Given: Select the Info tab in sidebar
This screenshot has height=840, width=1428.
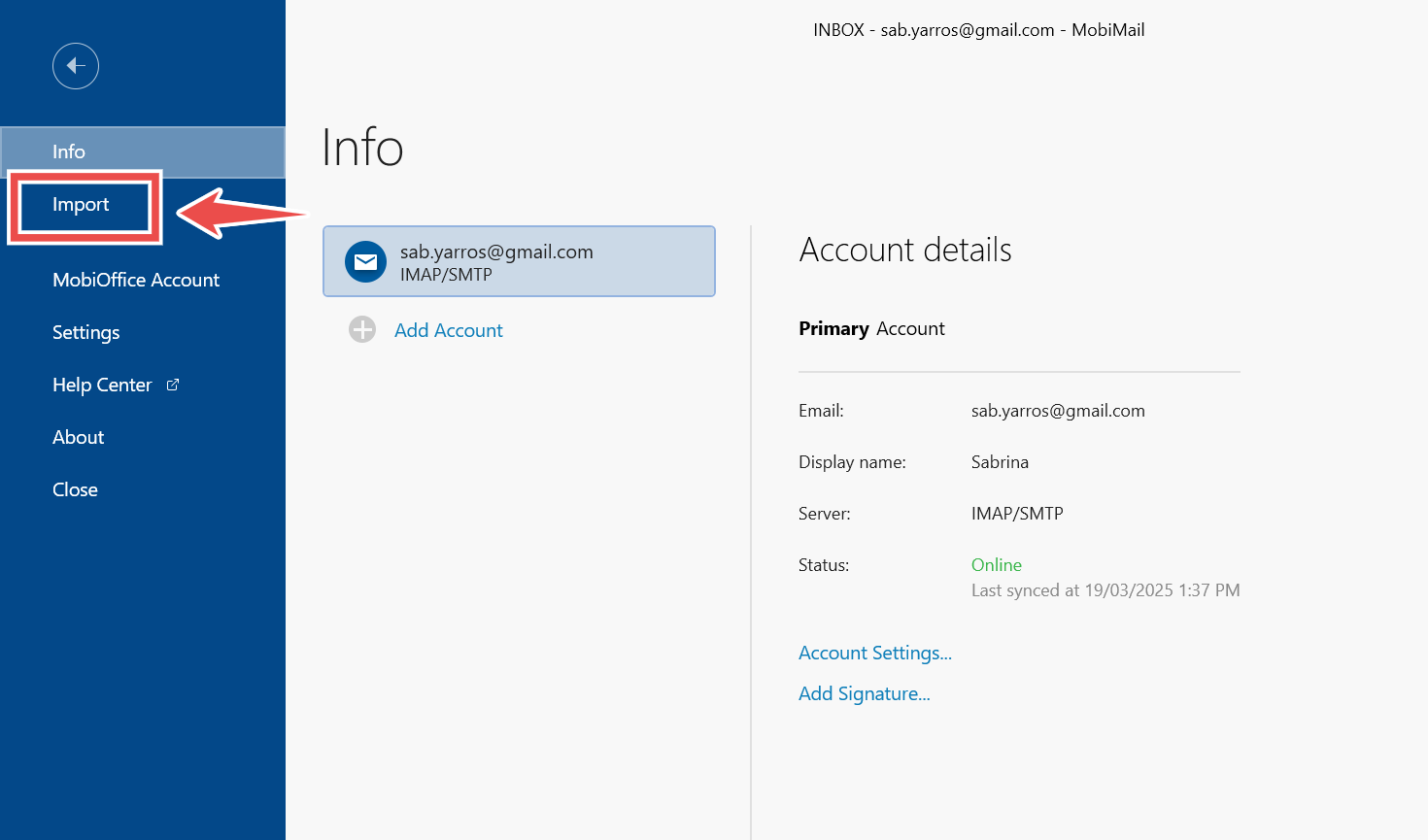Looking at the screenshot, I should (143, 151).
